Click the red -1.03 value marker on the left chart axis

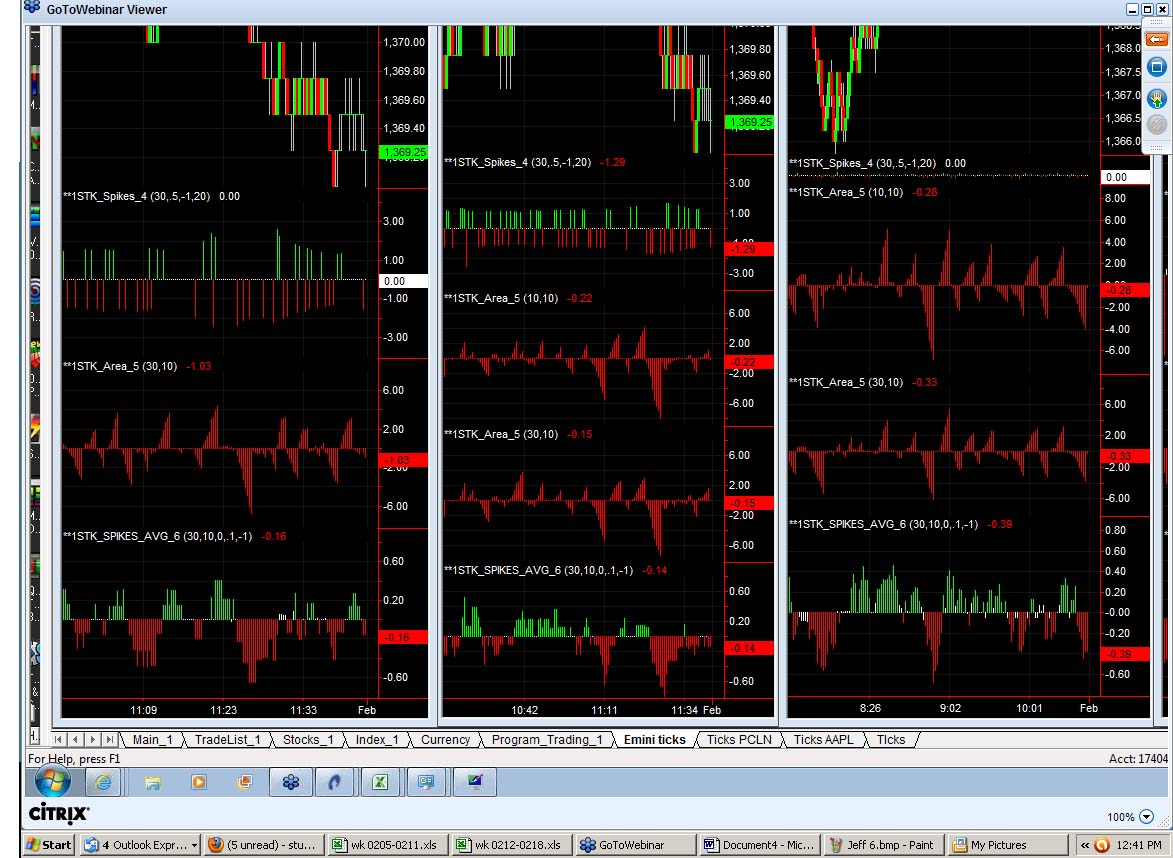pyautogui.click(x=404, y=460)
